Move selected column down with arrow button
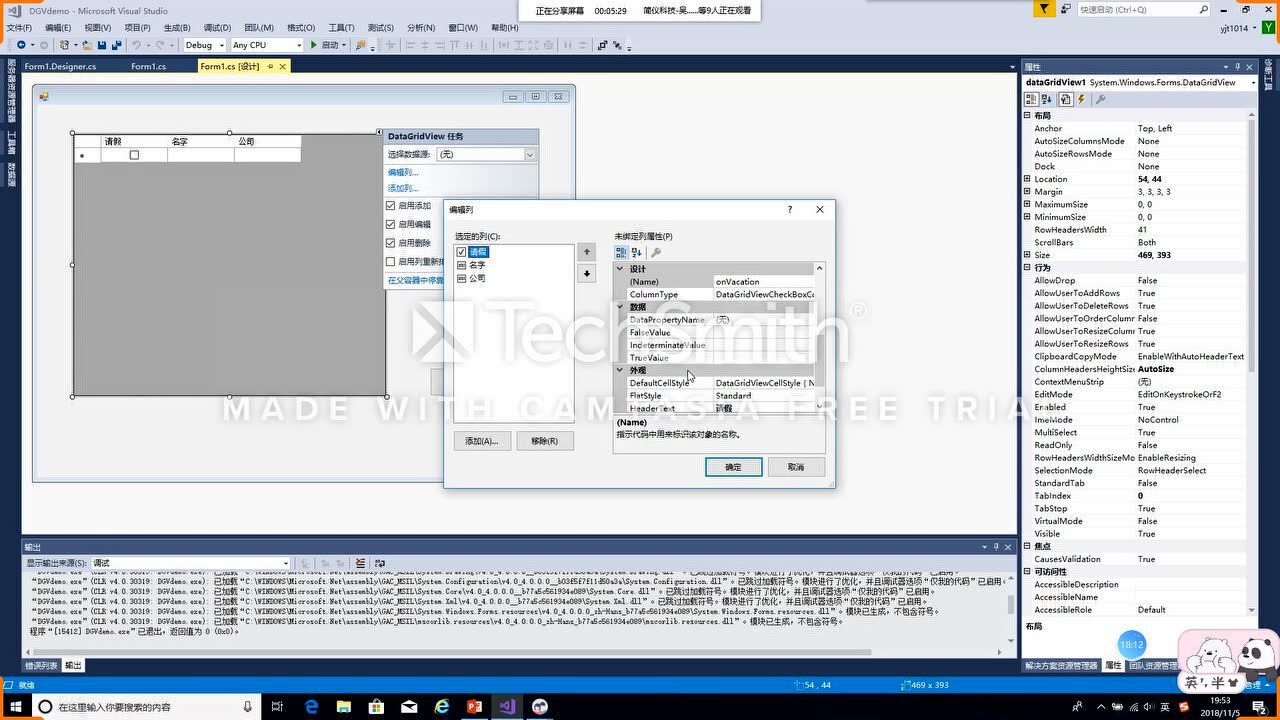Viewport: 1280px width, 720px height. [587, 273]
